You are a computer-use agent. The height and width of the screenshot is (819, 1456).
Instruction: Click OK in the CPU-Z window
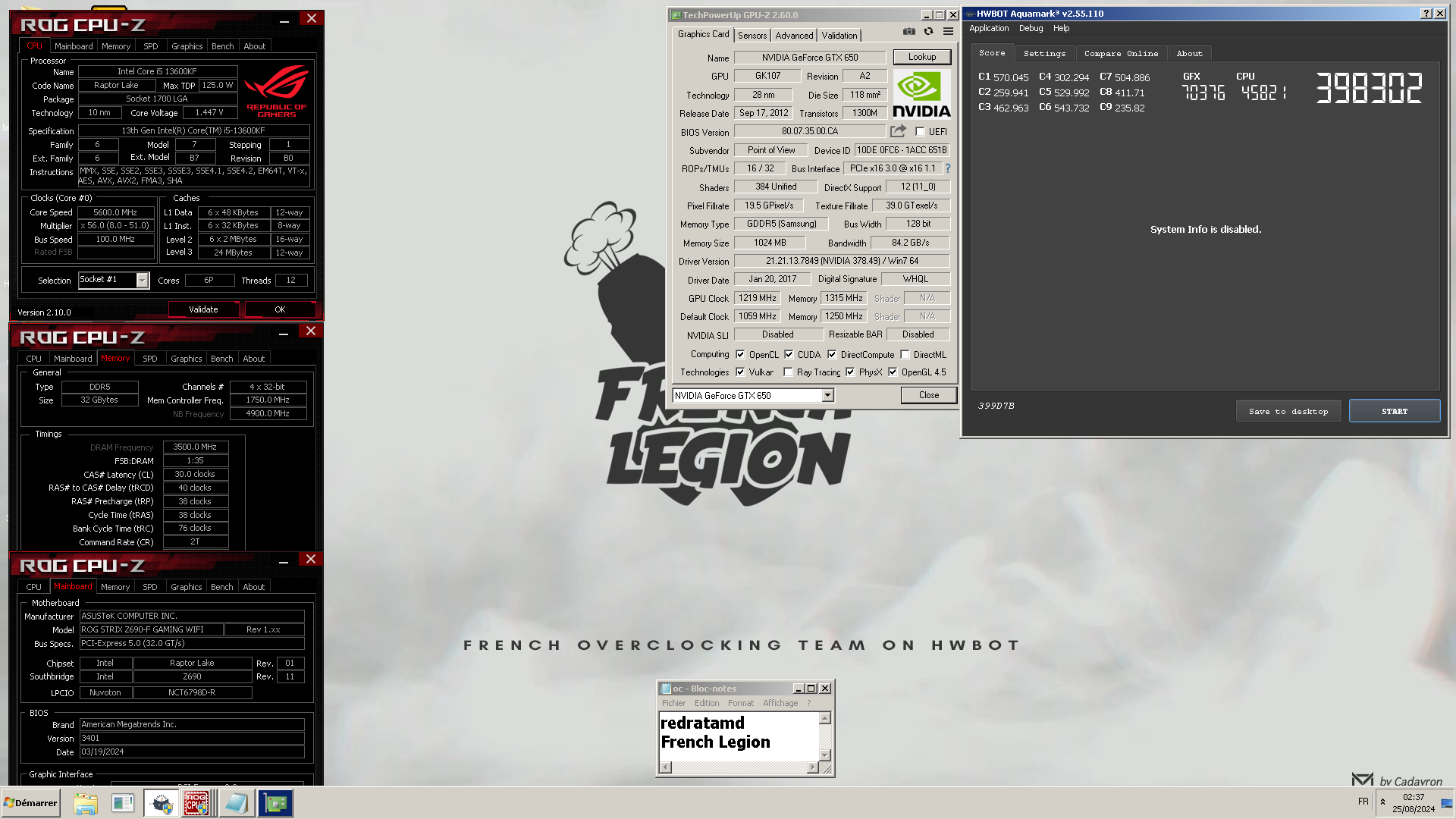pos(280,309)
